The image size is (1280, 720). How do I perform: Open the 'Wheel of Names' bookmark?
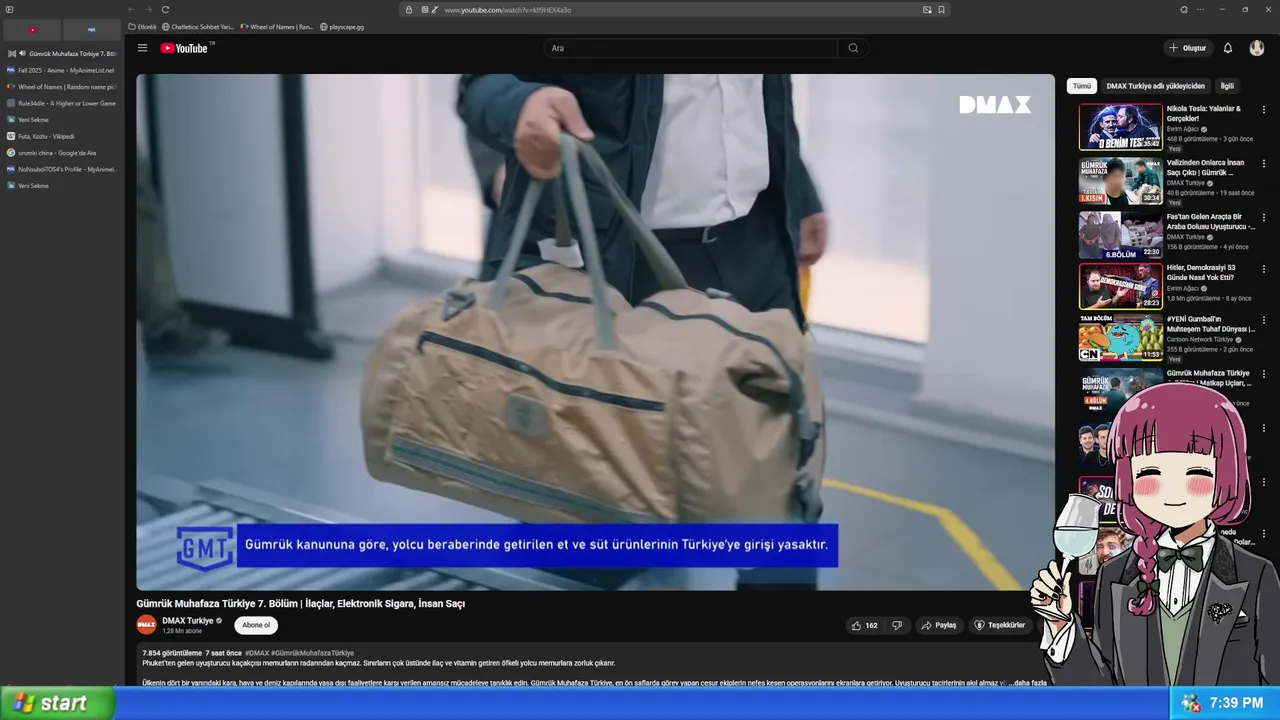(x=276, y=27)
